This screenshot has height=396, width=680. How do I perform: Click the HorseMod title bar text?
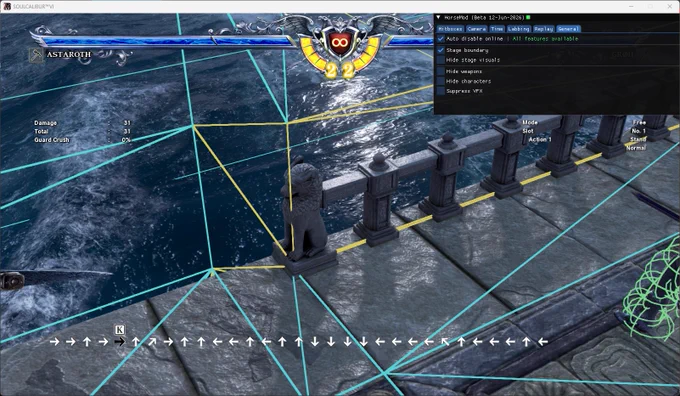coord(484,17)
